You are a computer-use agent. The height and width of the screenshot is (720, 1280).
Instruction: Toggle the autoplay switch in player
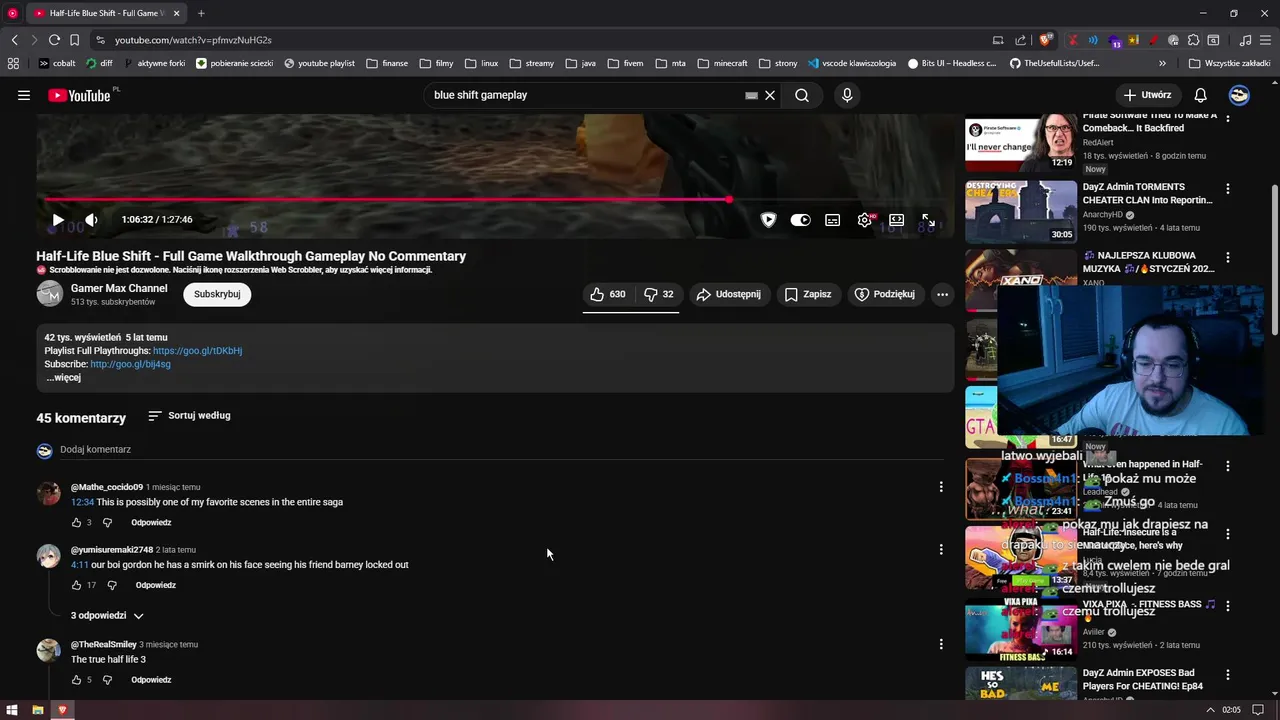[x=800, y=220]
